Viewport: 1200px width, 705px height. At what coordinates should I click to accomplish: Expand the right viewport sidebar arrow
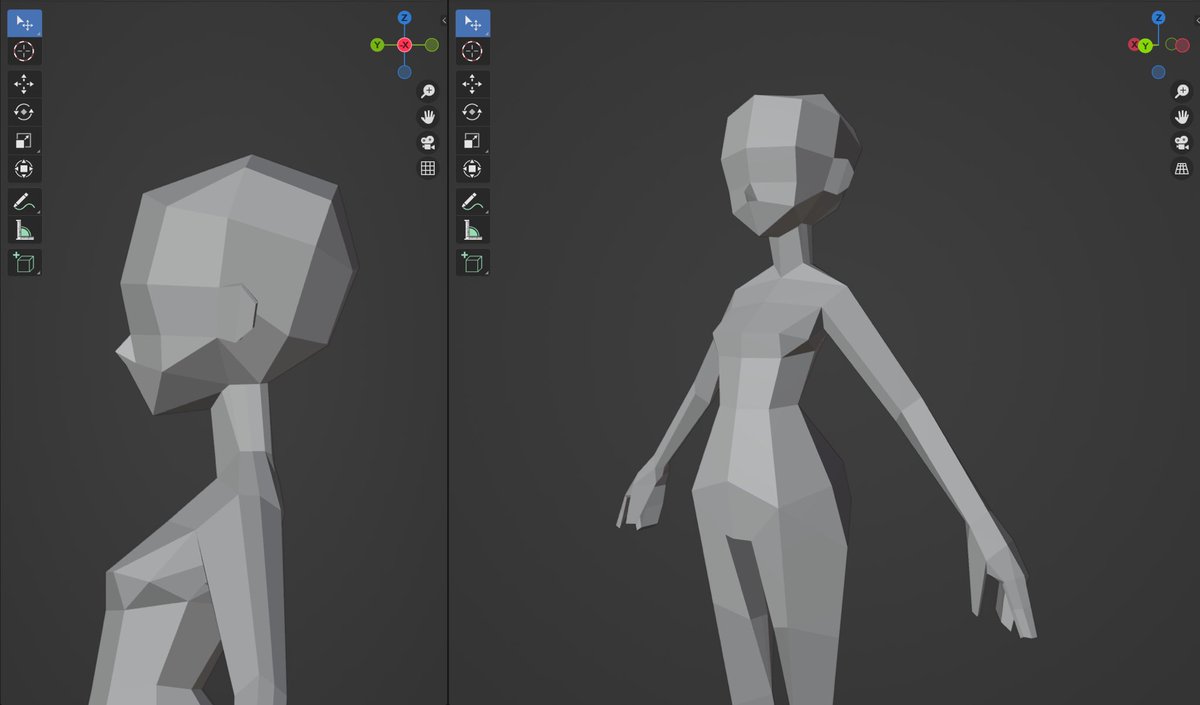[1196, 20]
